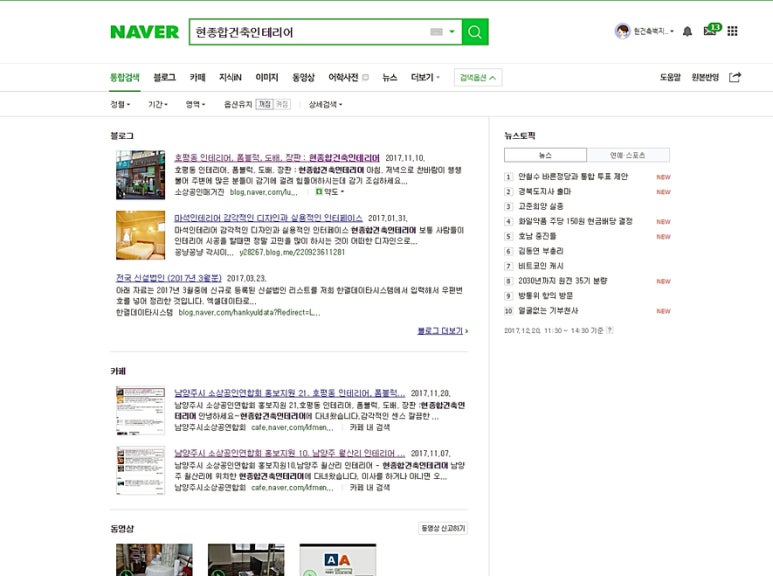Open the 마석인테리어 blog result title
Screen dimensions: 773x576
268,218
